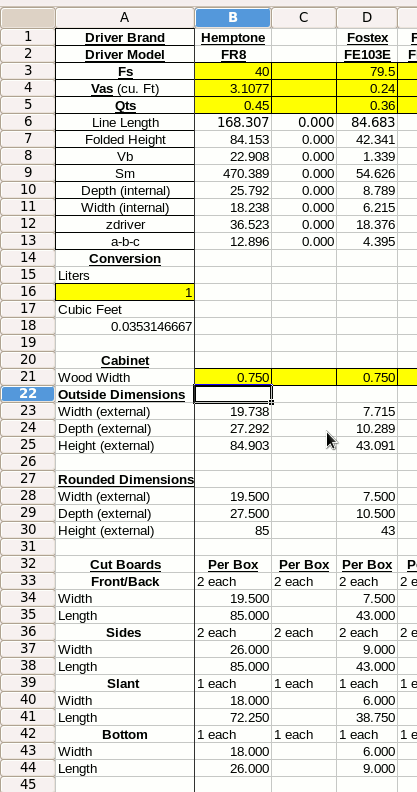The height and width of the screenshot is (792, 417).
Task: Click the Fs value 79.5 cell
Action: [367, 72]
